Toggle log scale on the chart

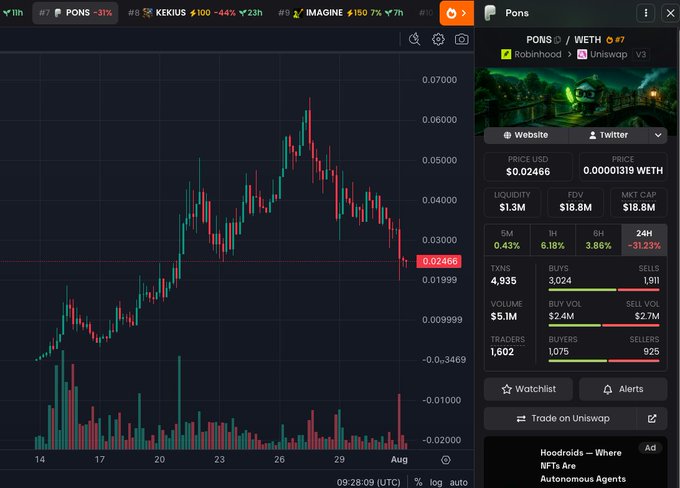436,482
